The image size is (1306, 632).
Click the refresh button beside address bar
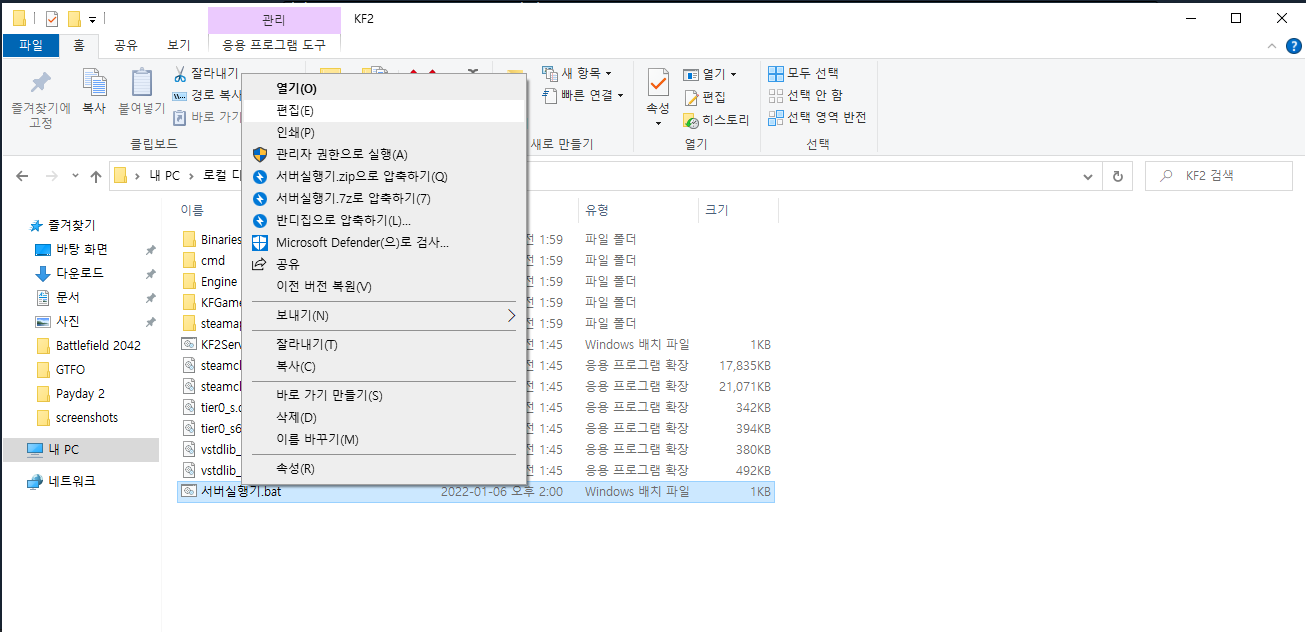point(1118,176)
